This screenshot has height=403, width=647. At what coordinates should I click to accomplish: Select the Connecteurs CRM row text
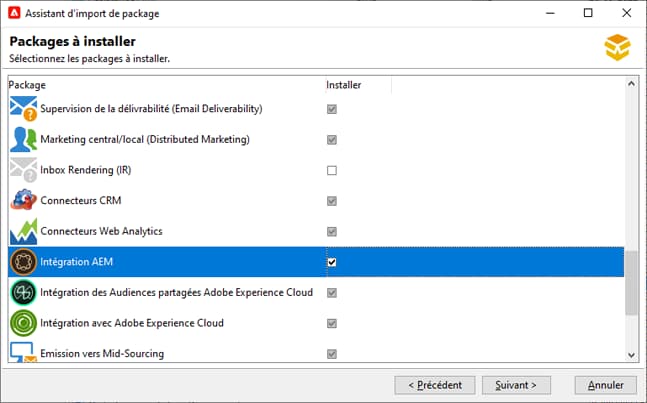click(81, 200)
